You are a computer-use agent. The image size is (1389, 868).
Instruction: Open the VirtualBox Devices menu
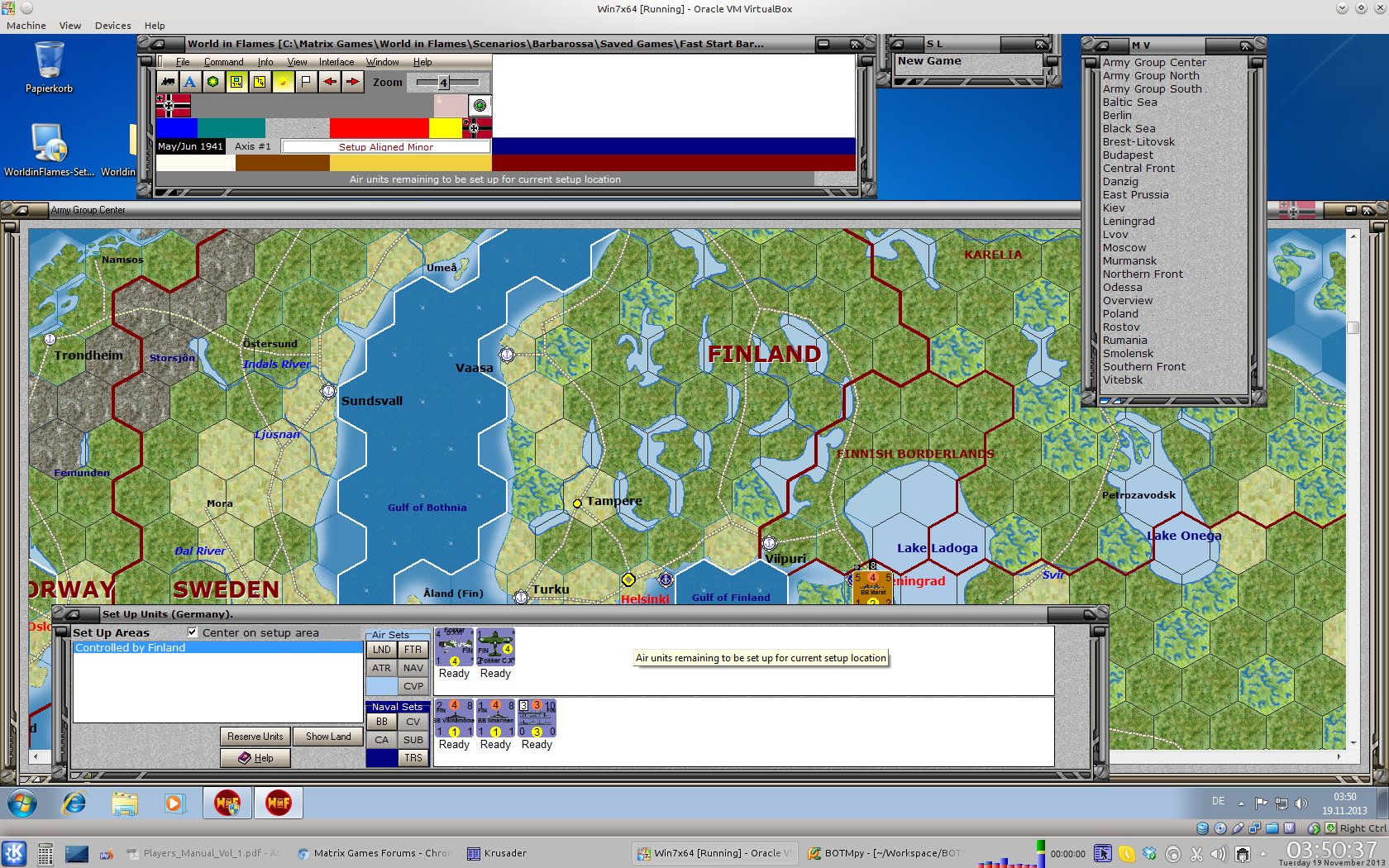coord(112,26)
